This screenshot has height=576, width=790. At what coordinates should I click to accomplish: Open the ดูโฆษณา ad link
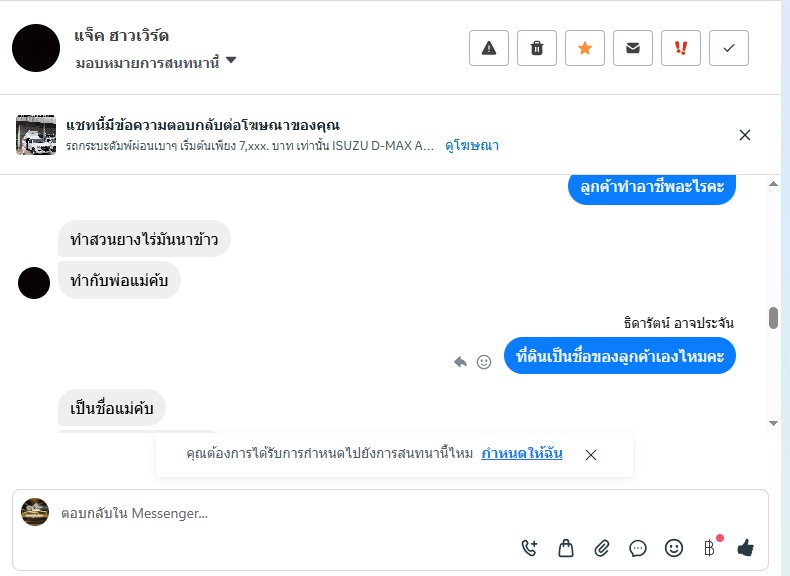click(472, 146)
